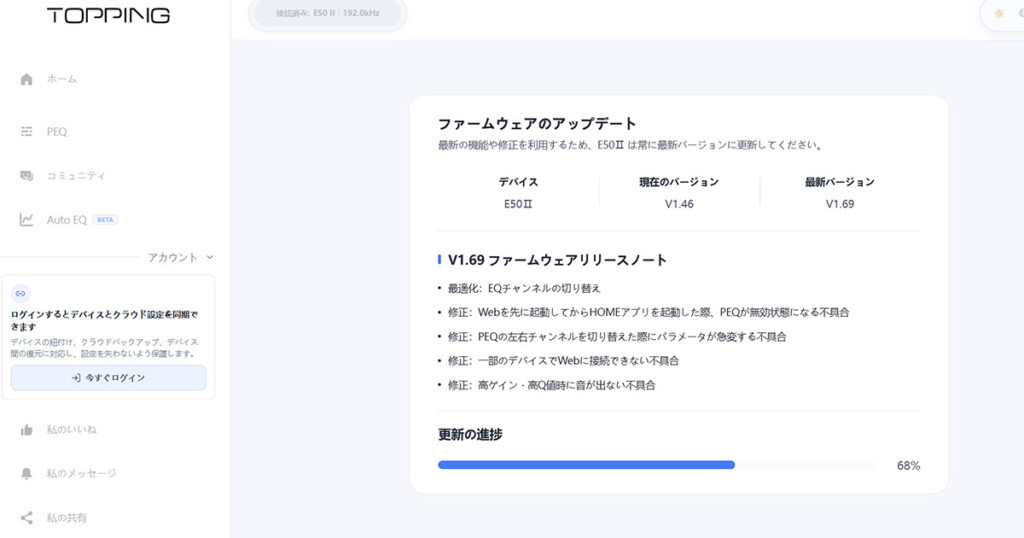
Task: Click the デバイス column header
Action: pyautogui.click(x=518, y=182)
